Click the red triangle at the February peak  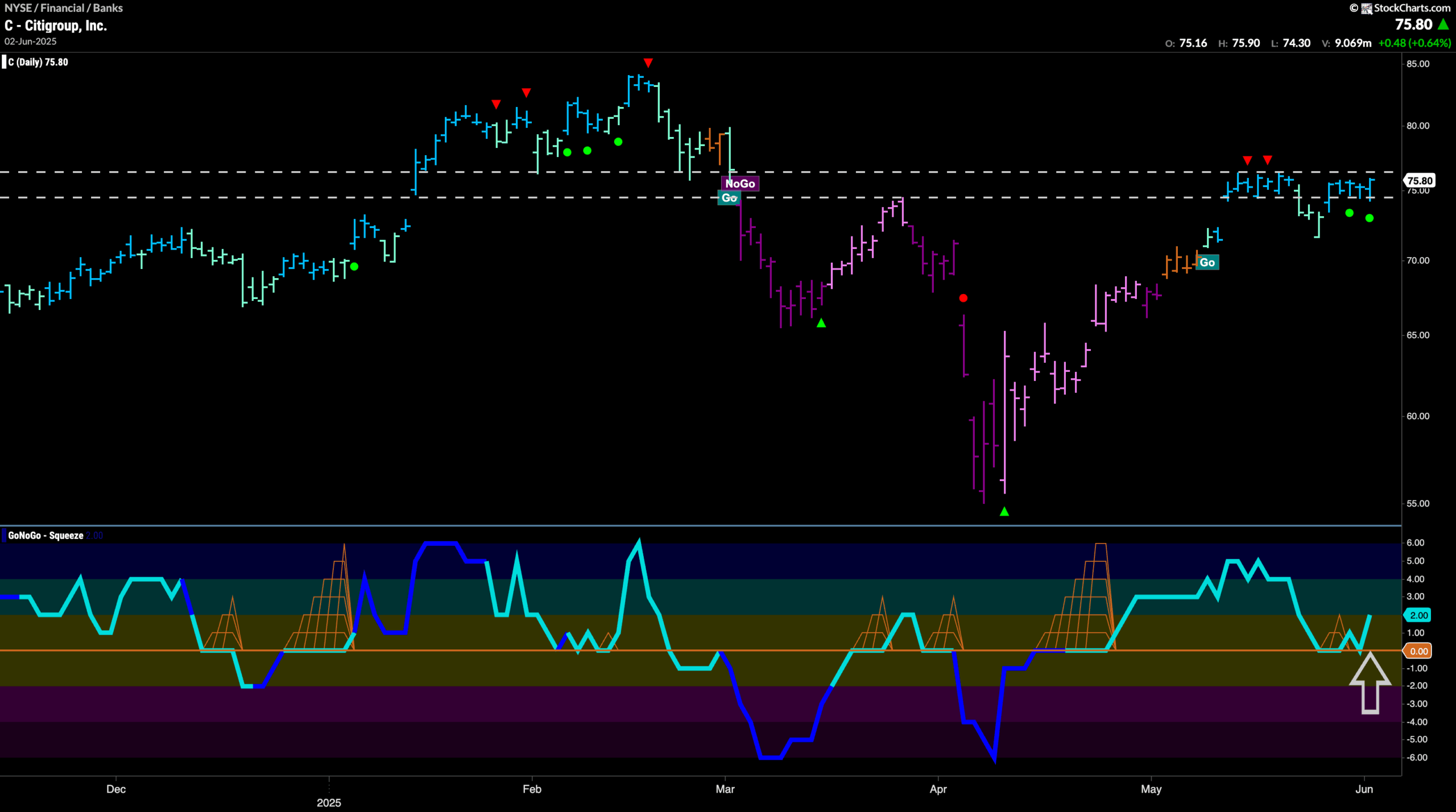648,63
